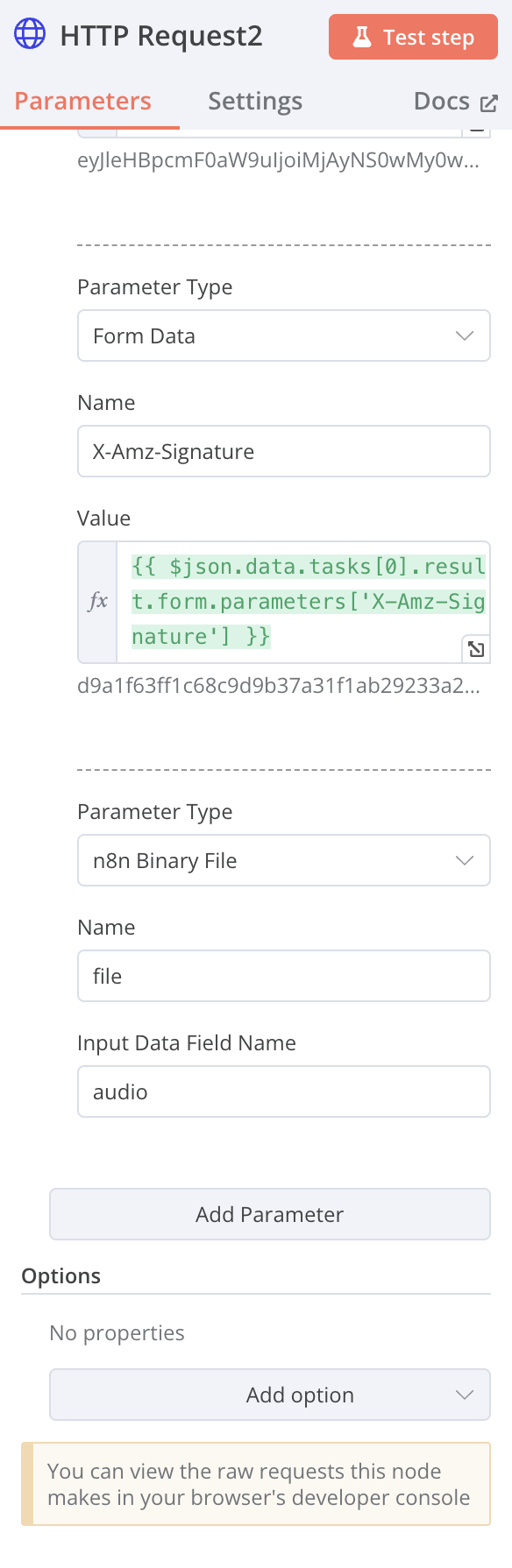
Task: Expand the X-Amz-Signature expression editor
Action: pyautogui.click(x=475, y=649)
